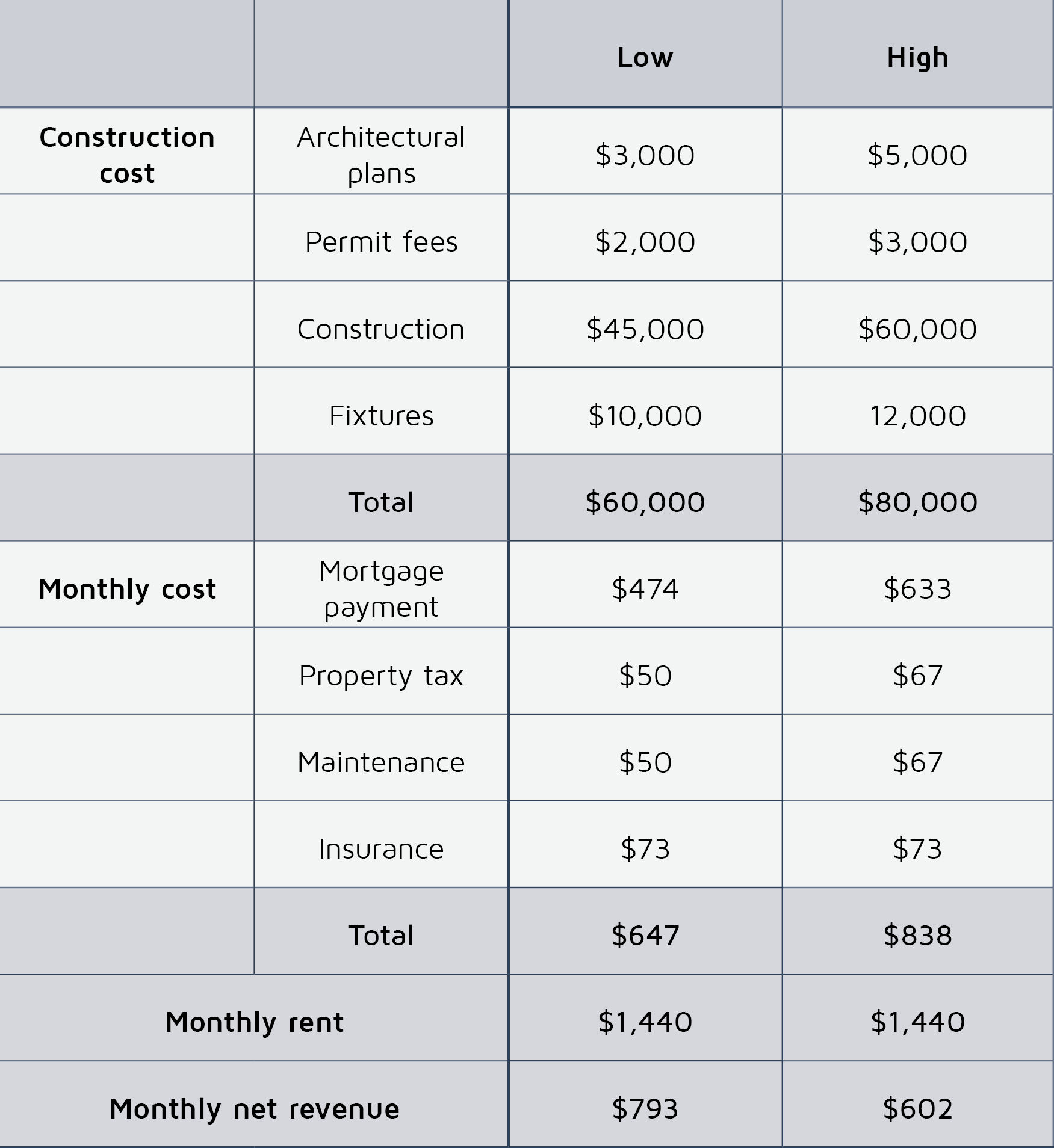The width and height of the screenshot is (1054, 1148).
Task: Click the $838 monthly total cell
Action: click(x=917, y=935)
